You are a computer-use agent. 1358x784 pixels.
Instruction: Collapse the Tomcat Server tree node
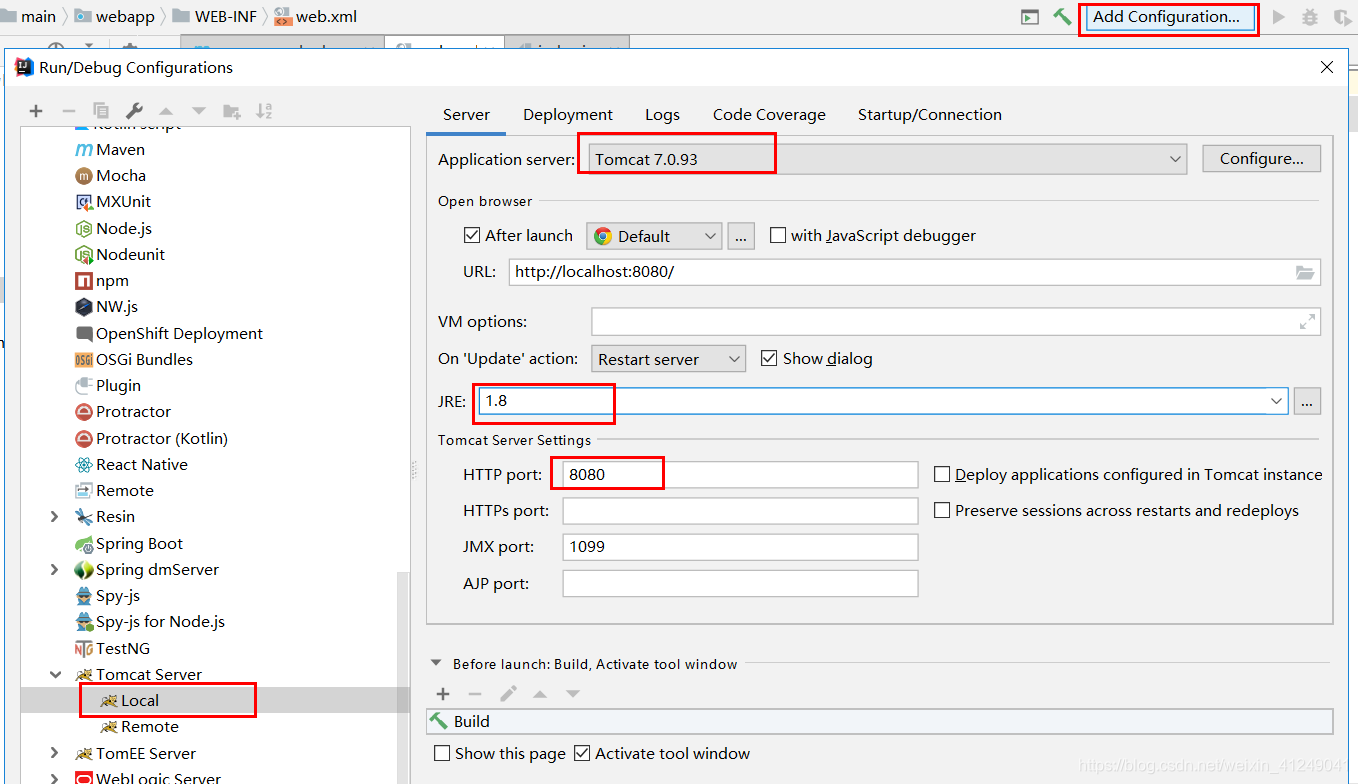pos(55,675)
